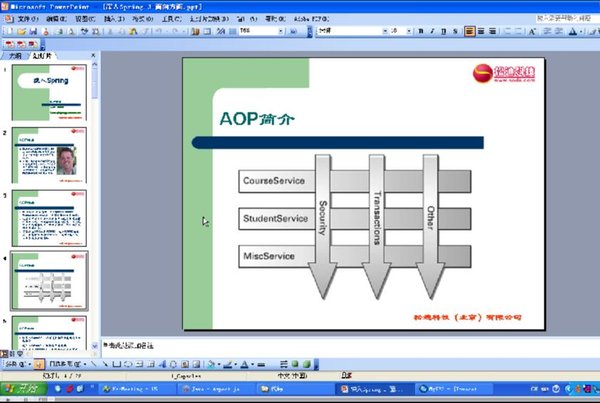Open the File menu
Screen dimensions: 600x403
tap(28, 19)
